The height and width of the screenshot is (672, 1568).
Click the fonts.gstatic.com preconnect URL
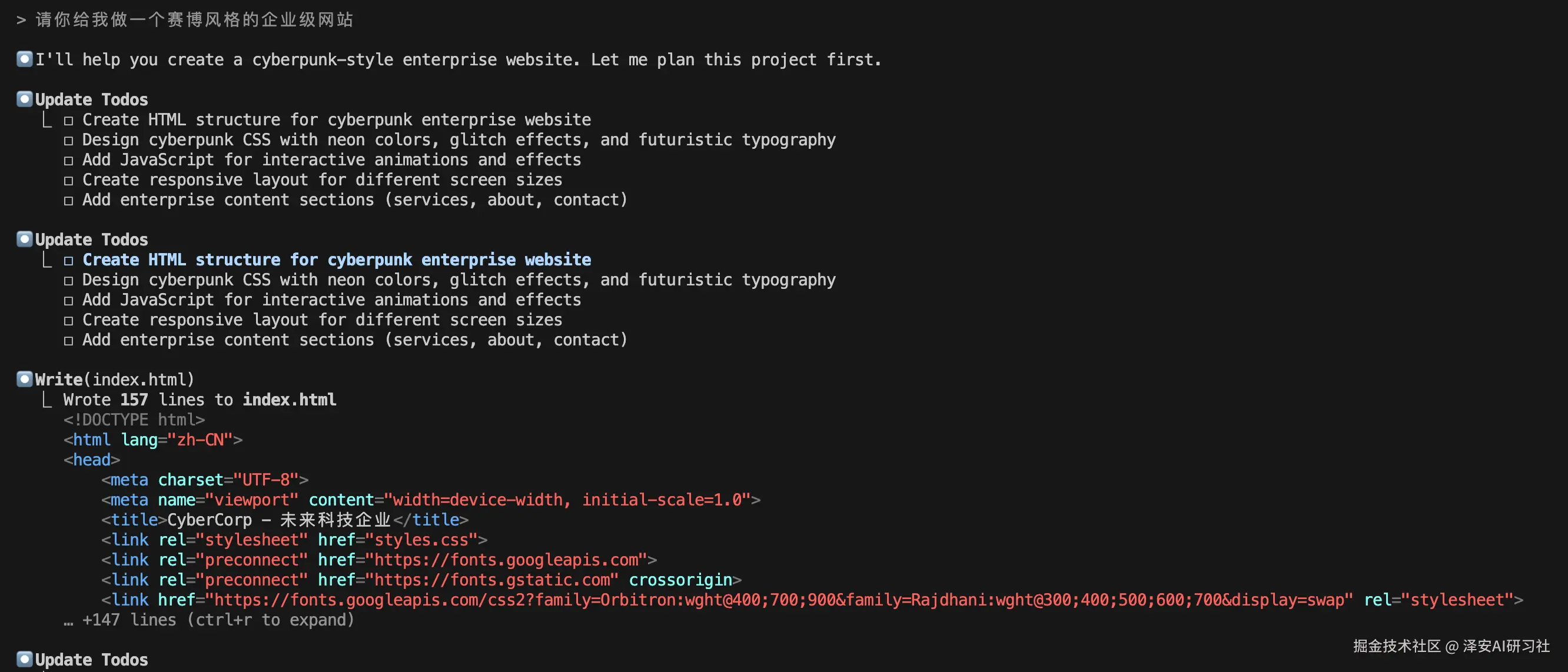click(x=492, y=580)
